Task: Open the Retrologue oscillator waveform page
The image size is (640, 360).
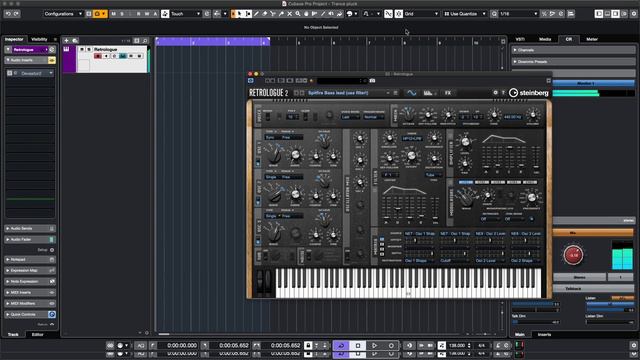Action: 411,93
